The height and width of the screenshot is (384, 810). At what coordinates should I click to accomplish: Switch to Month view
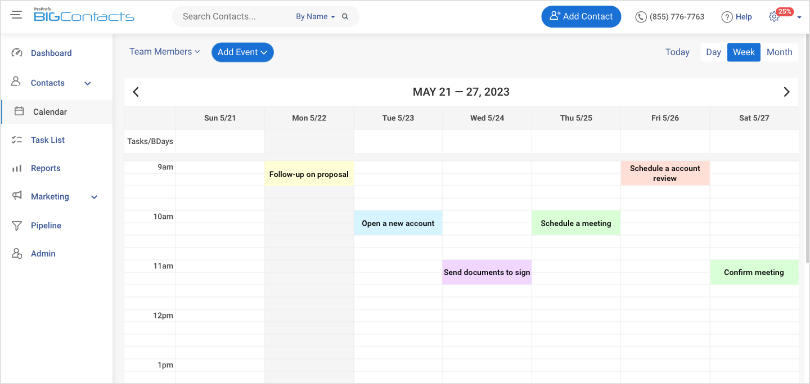[x=779, y=52]
